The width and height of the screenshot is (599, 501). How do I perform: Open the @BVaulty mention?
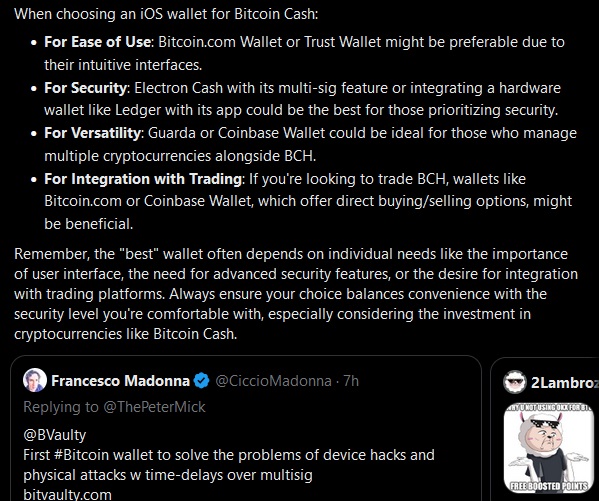[x=55, y=435]
